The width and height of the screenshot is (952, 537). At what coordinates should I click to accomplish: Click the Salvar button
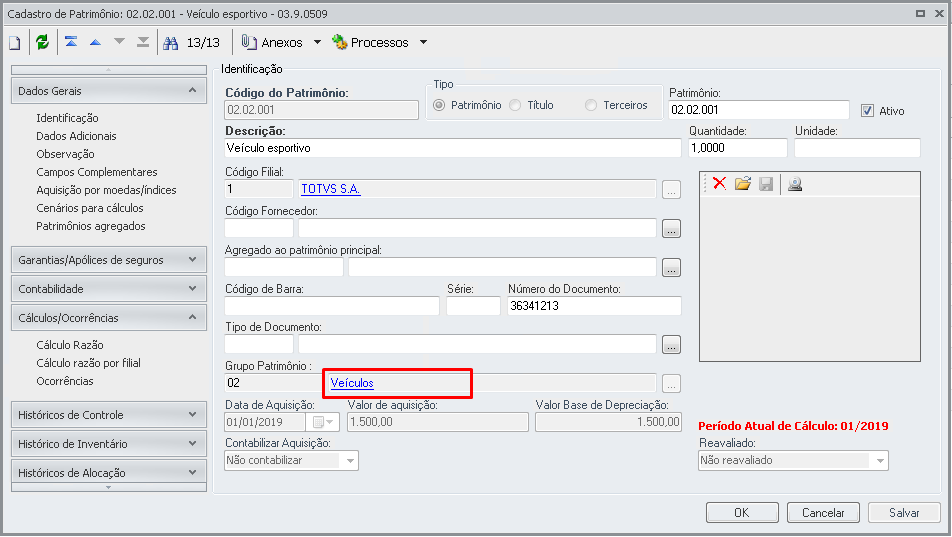pyautogui.click(x=904, y=513)
